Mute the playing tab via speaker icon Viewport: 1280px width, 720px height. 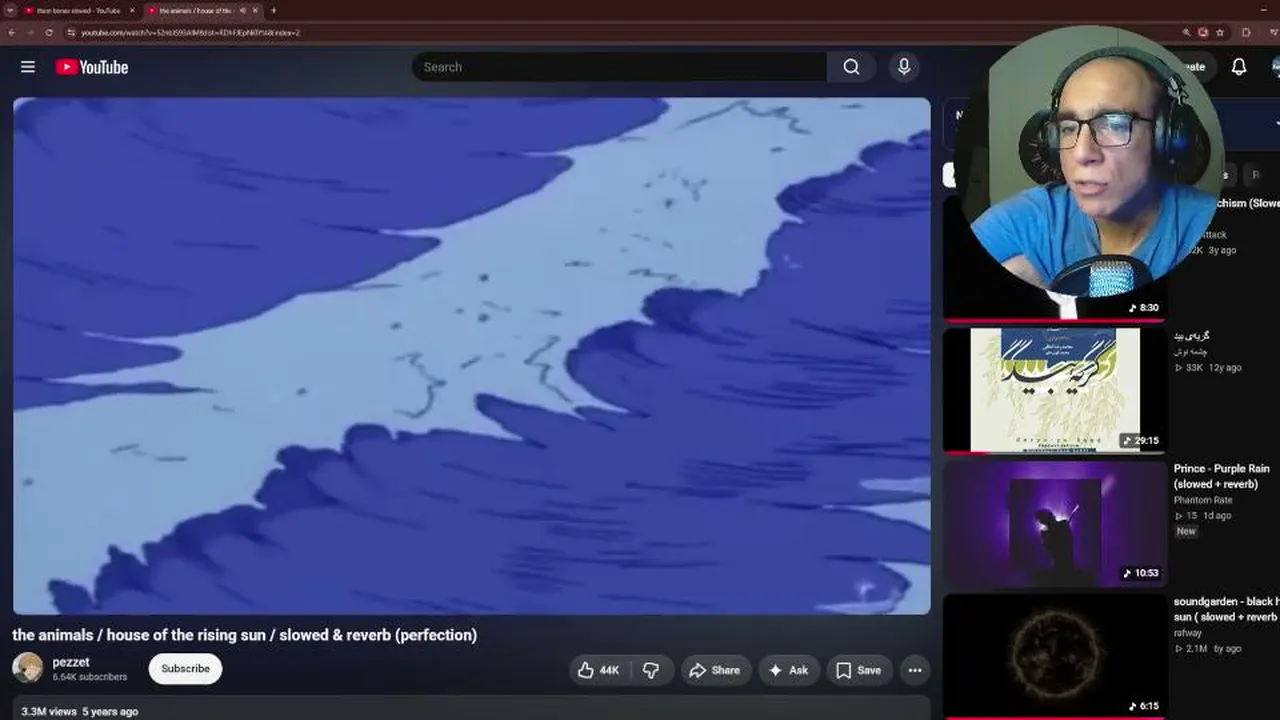point(242,10)
